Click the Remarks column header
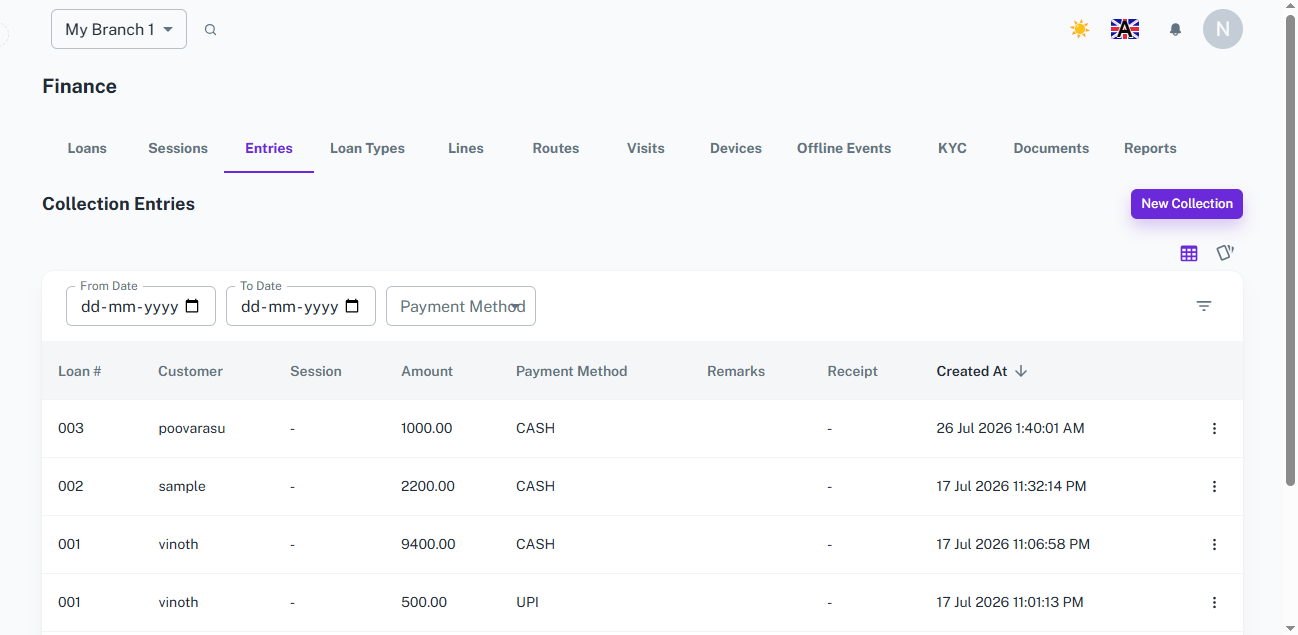Viewport: 1298px width, 635px height. (736, 371)
